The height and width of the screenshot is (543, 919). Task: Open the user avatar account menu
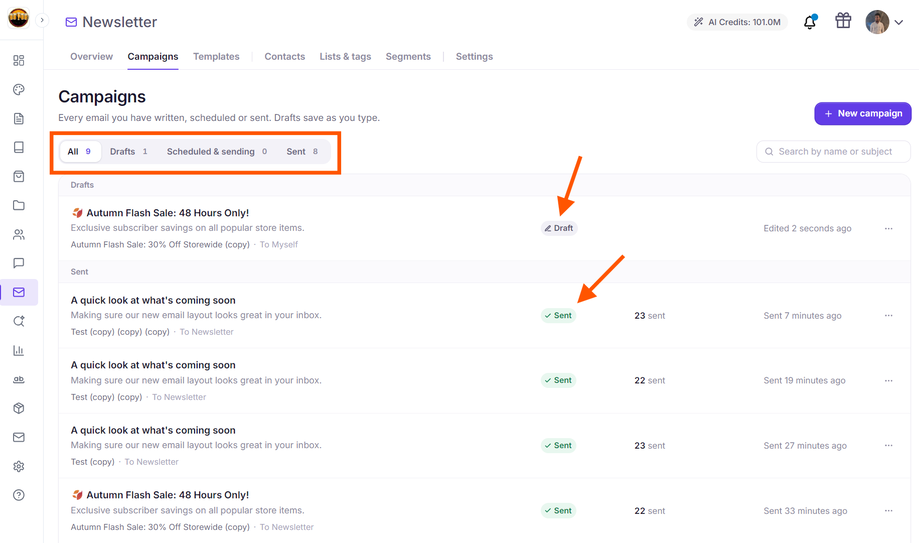pos(884,22)
